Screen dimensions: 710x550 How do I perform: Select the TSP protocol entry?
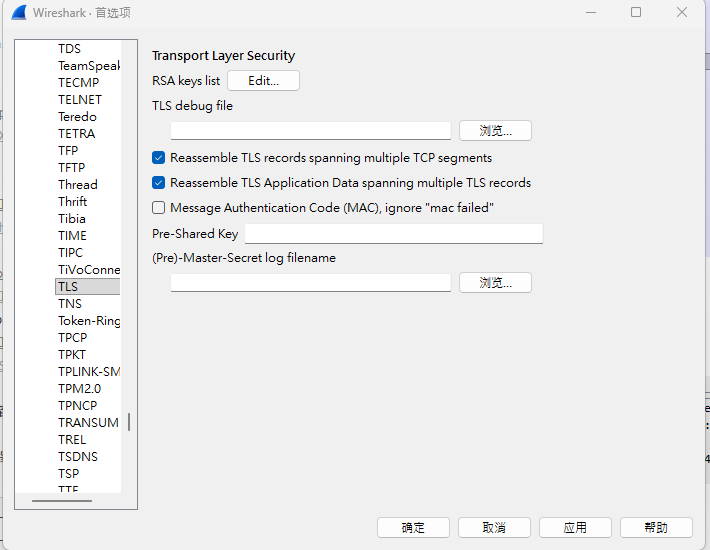pyautogui.click(x=68, y=473)
